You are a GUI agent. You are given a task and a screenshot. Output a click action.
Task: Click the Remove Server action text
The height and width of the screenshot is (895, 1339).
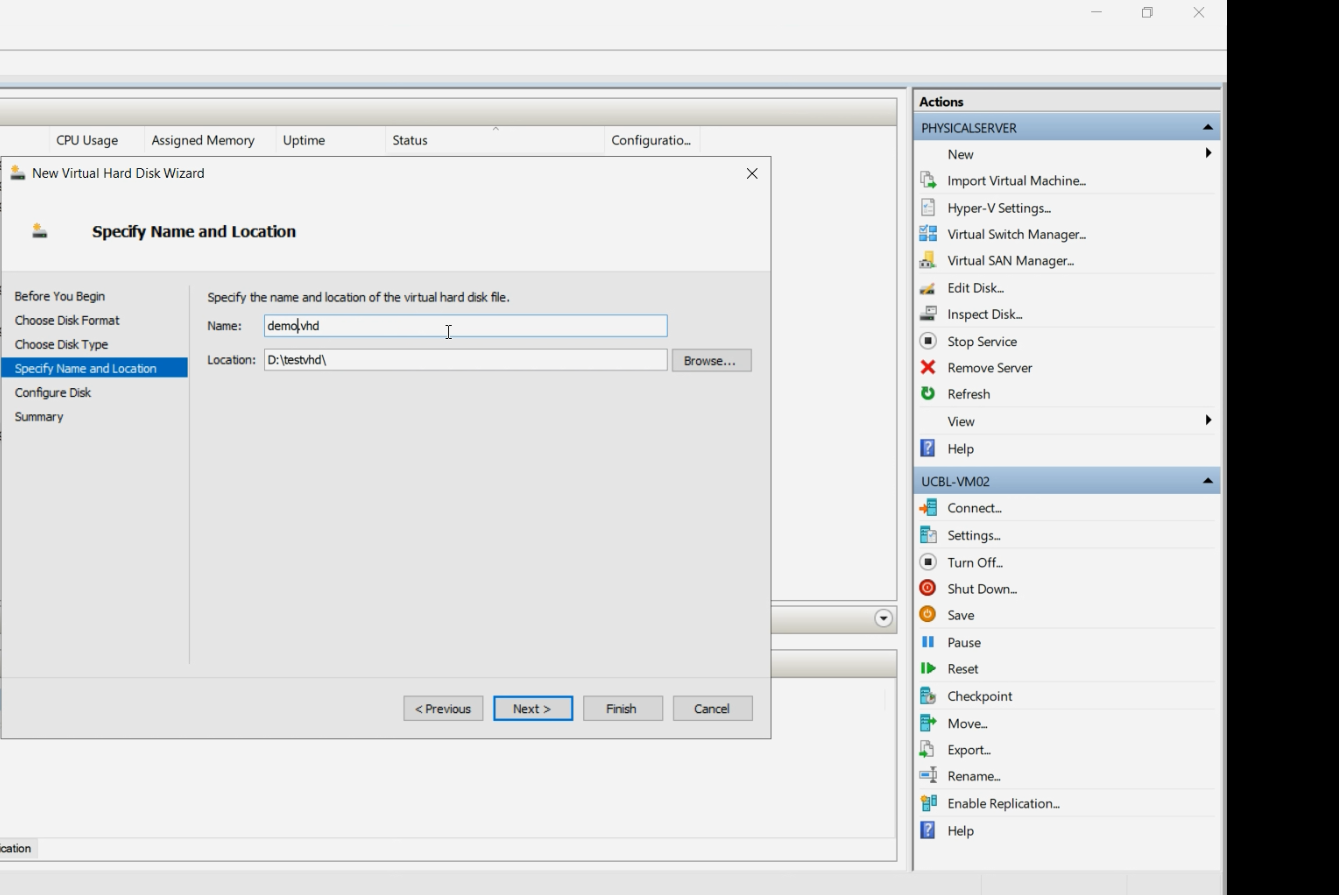[x=990, y=368]
